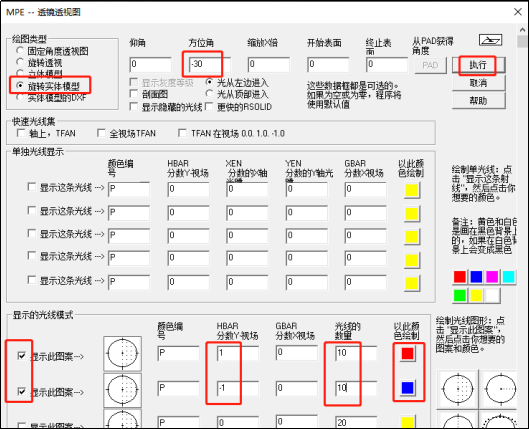Click the blue swatch in 显示的光线模式 row
The image size is (529, 430).
pos(407,388)
